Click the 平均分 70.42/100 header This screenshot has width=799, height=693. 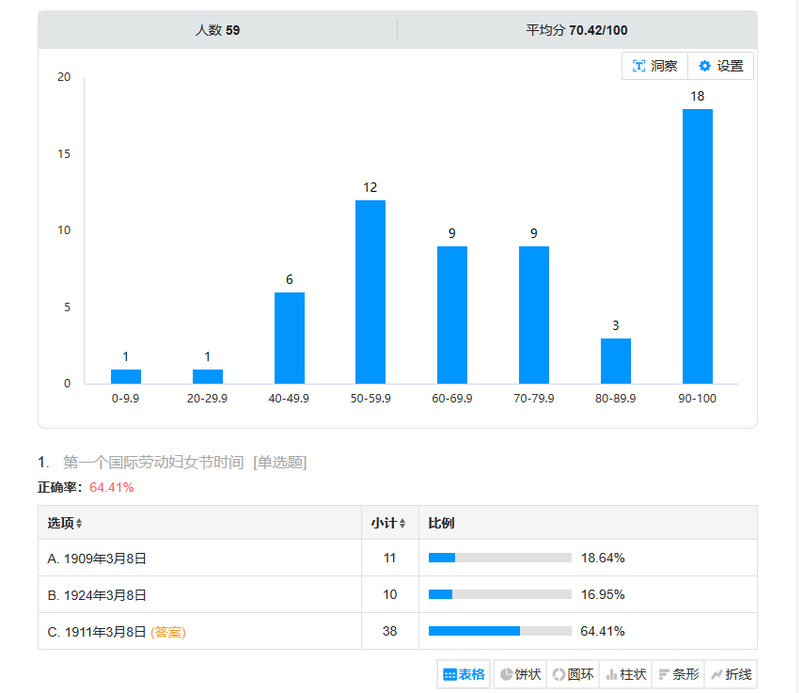[576, 30]
